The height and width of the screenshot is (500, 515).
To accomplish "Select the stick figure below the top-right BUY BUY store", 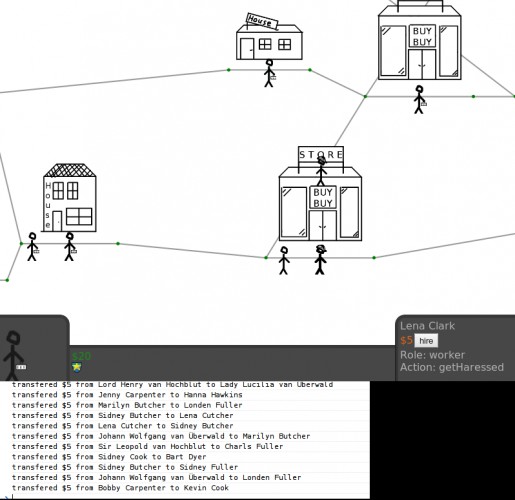I will pos(420,99).
